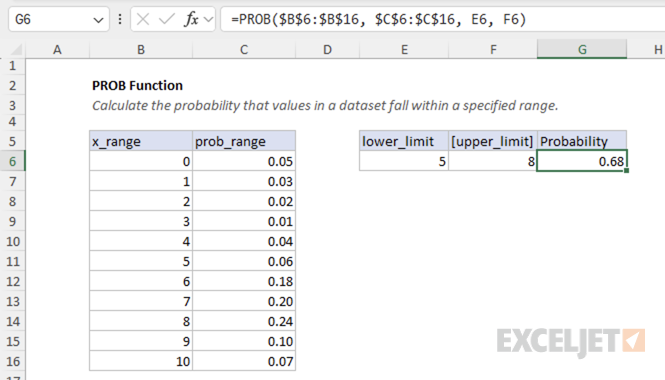Select column B header
The height and width of the screenshot is (380, 665).
tap(141, 50)
